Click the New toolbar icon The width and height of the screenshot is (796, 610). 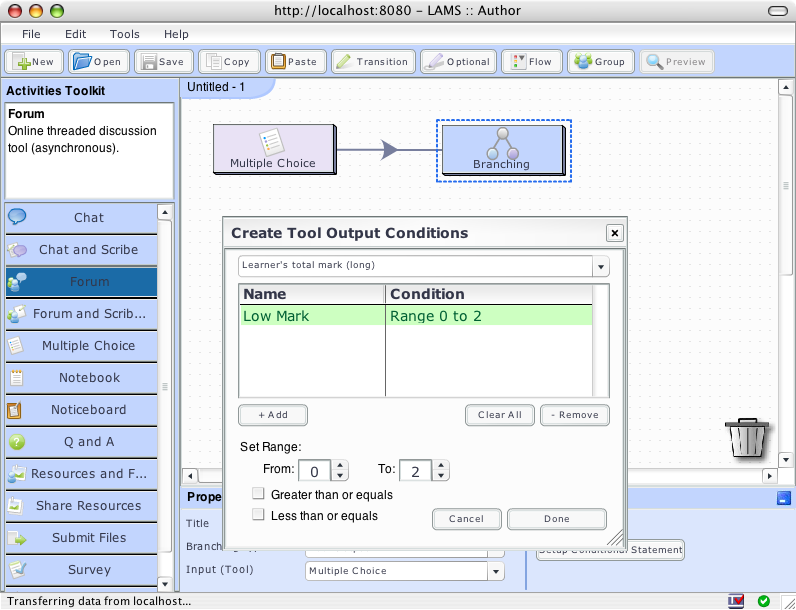[35, 61]
